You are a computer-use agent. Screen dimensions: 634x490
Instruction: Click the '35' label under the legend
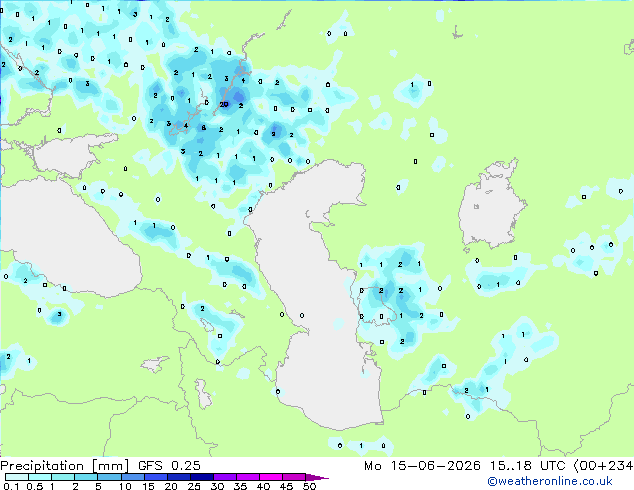pyautogui.click(x=240, y=486)
